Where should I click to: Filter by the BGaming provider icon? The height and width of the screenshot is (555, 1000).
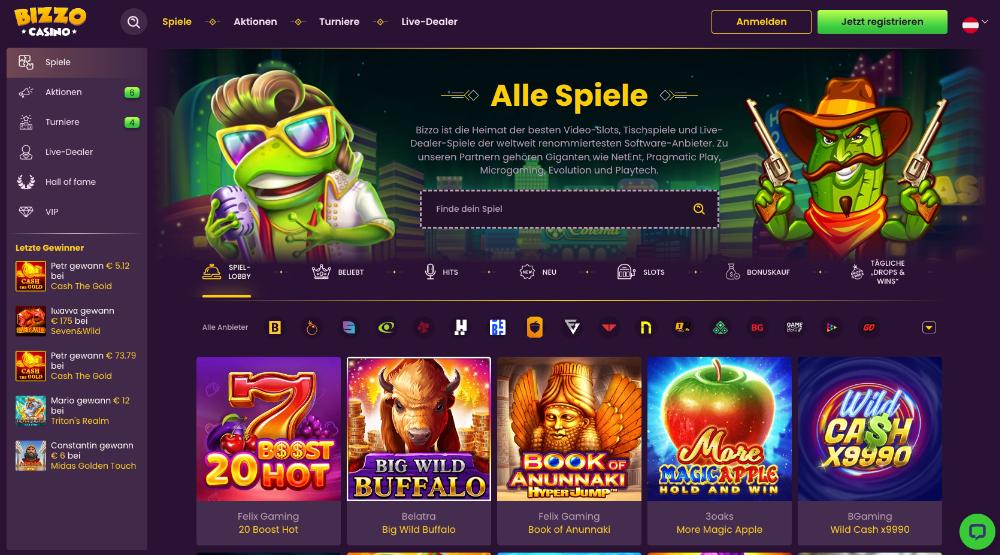tap(275, 327)
